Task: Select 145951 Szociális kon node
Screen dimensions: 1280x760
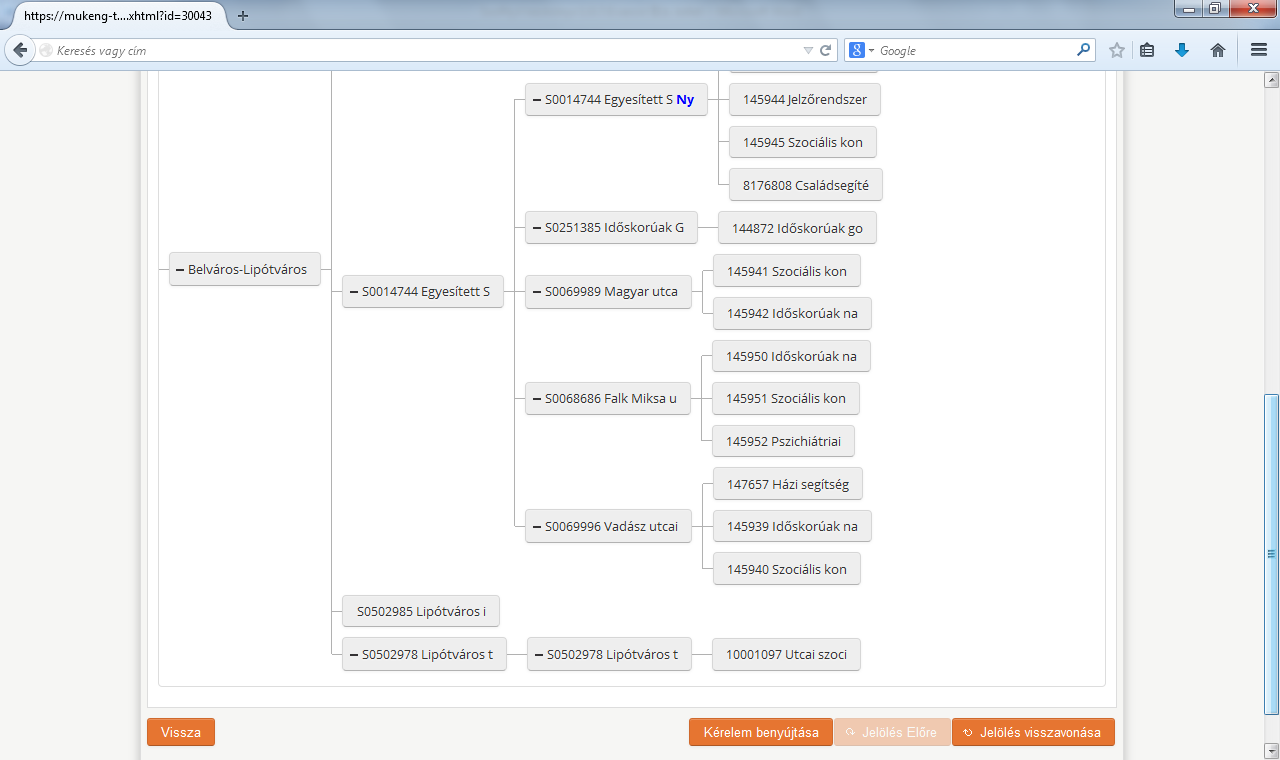Action: point(786,398)
